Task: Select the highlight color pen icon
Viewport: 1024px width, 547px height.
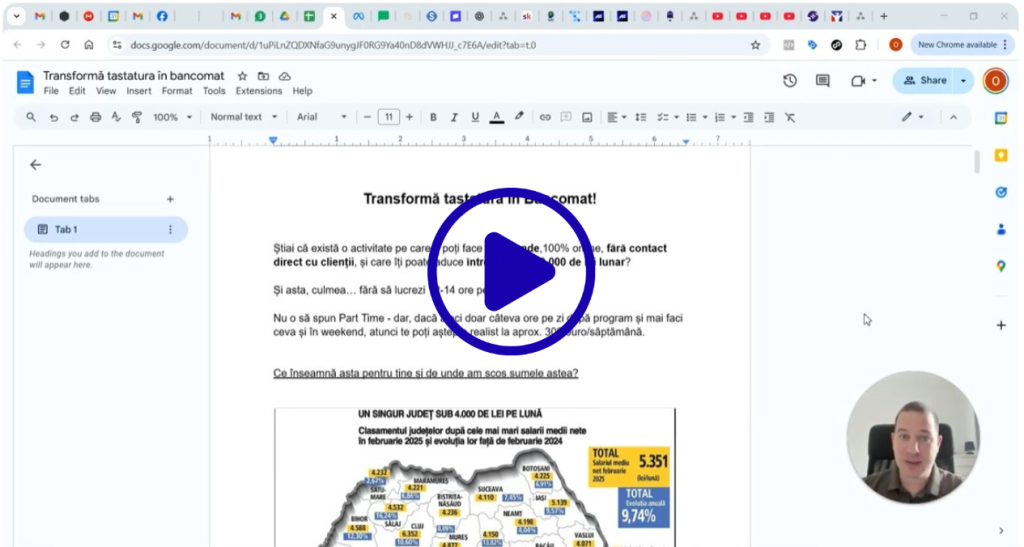Action: tap(519, 117)
